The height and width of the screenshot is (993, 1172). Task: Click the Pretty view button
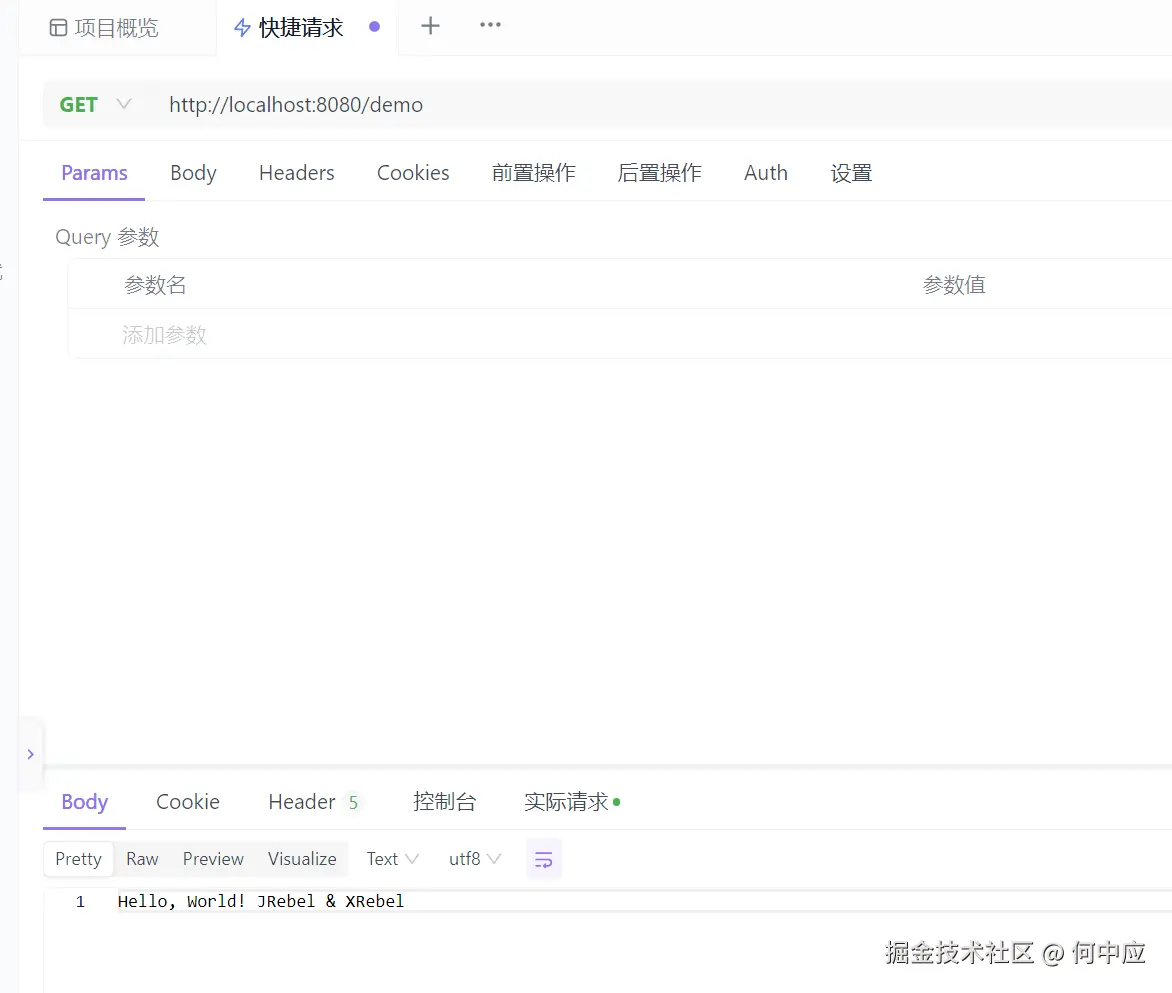click(78, 858)
